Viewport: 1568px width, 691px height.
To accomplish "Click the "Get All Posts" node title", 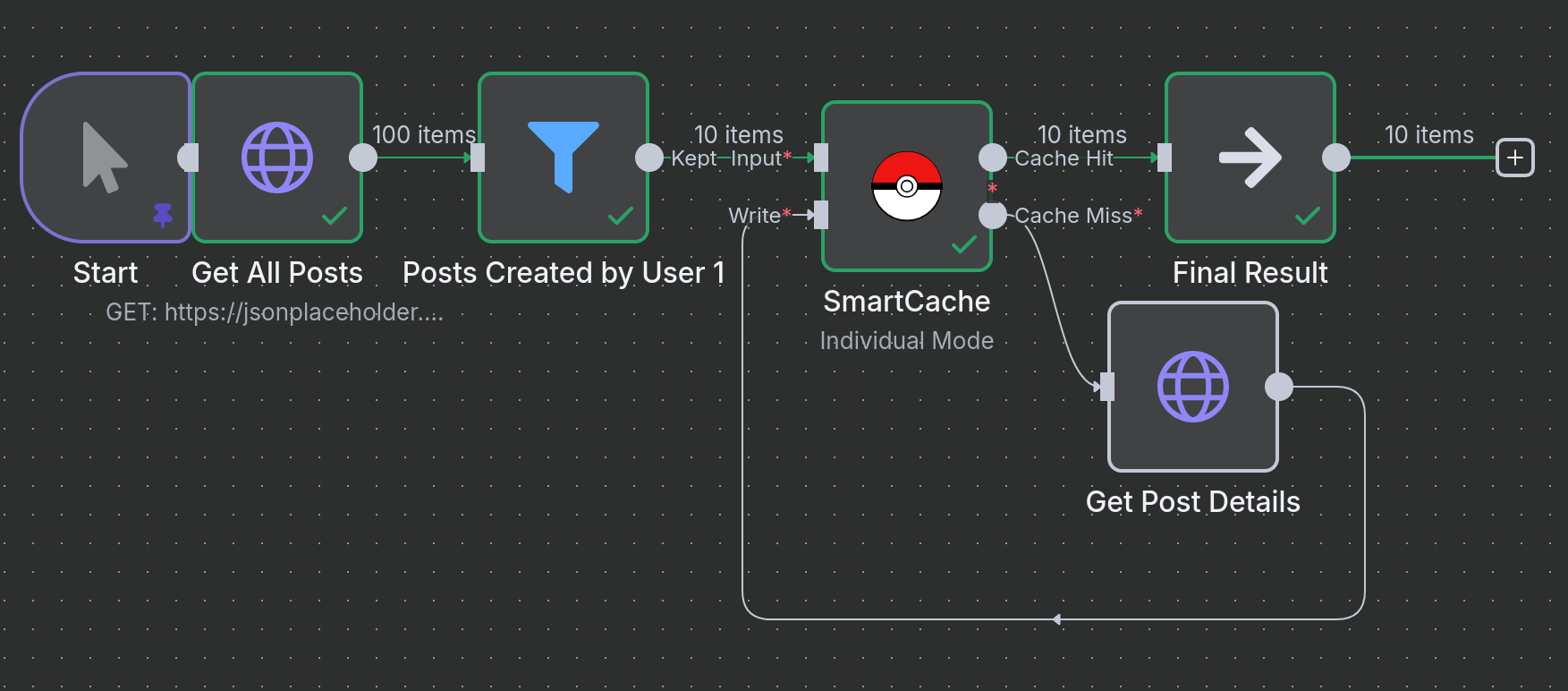I will tap(277, 273).
